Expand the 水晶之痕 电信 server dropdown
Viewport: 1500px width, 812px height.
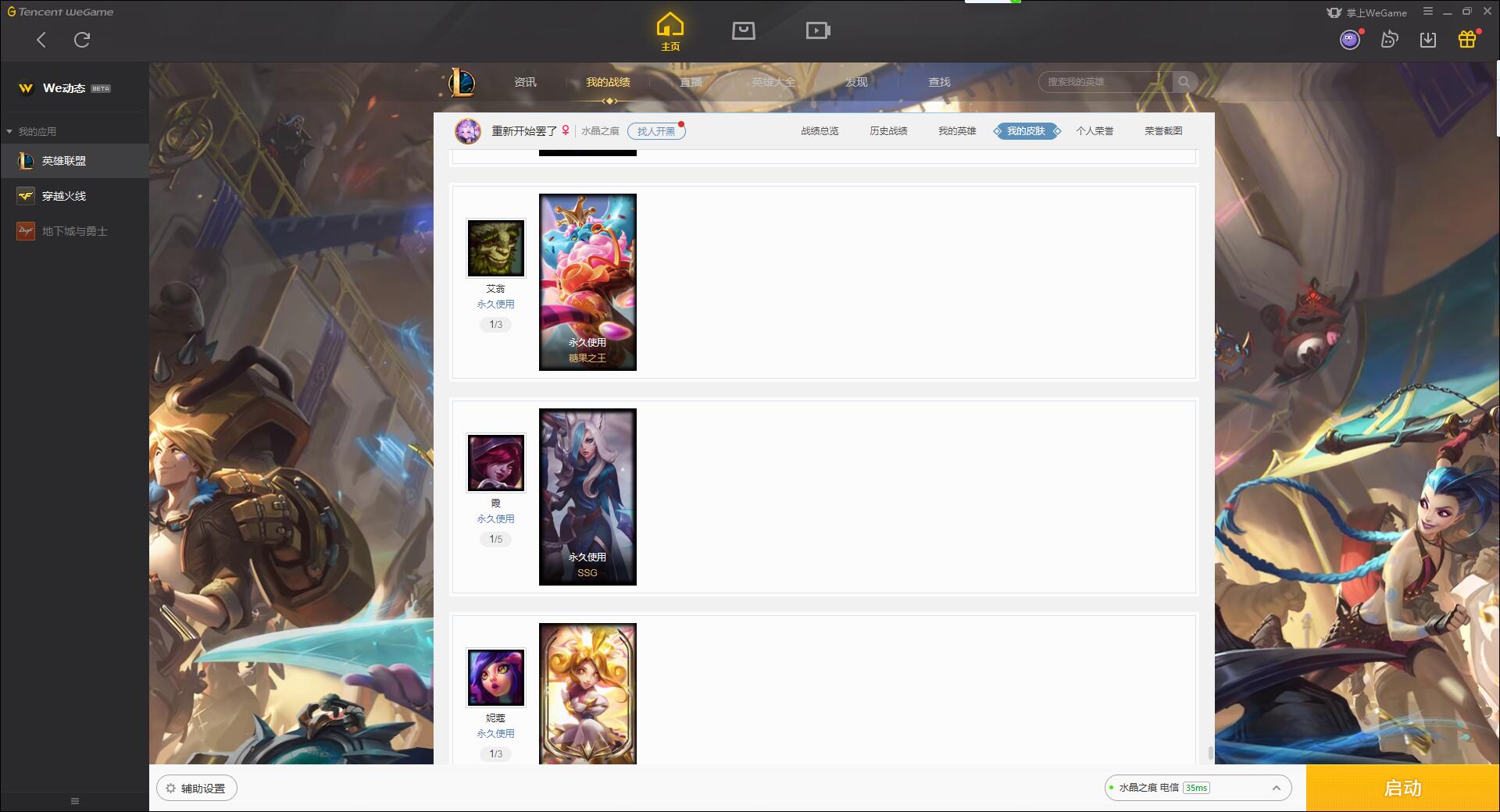(1198, 789)
